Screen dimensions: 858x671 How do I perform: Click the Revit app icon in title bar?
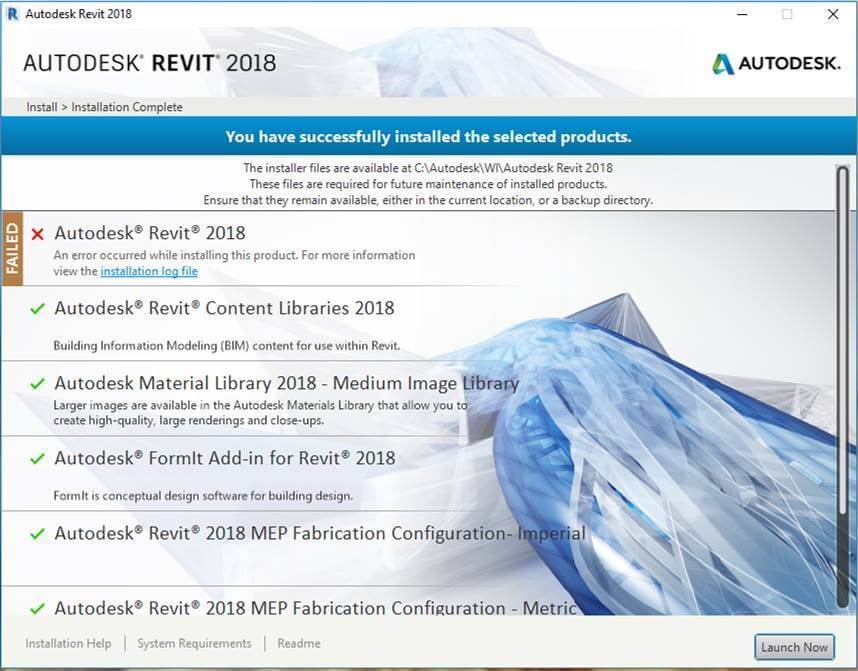(13, 14)
